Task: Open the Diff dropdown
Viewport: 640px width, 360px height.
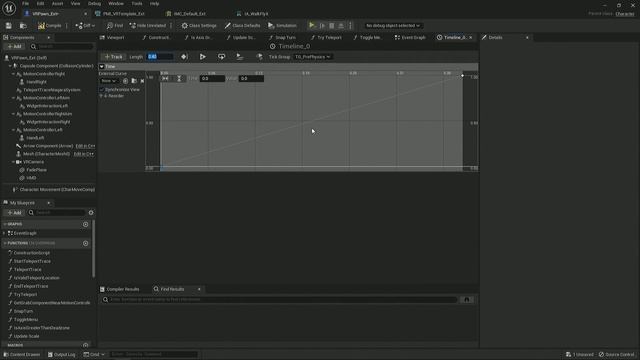Action: [x=85, y=25]
